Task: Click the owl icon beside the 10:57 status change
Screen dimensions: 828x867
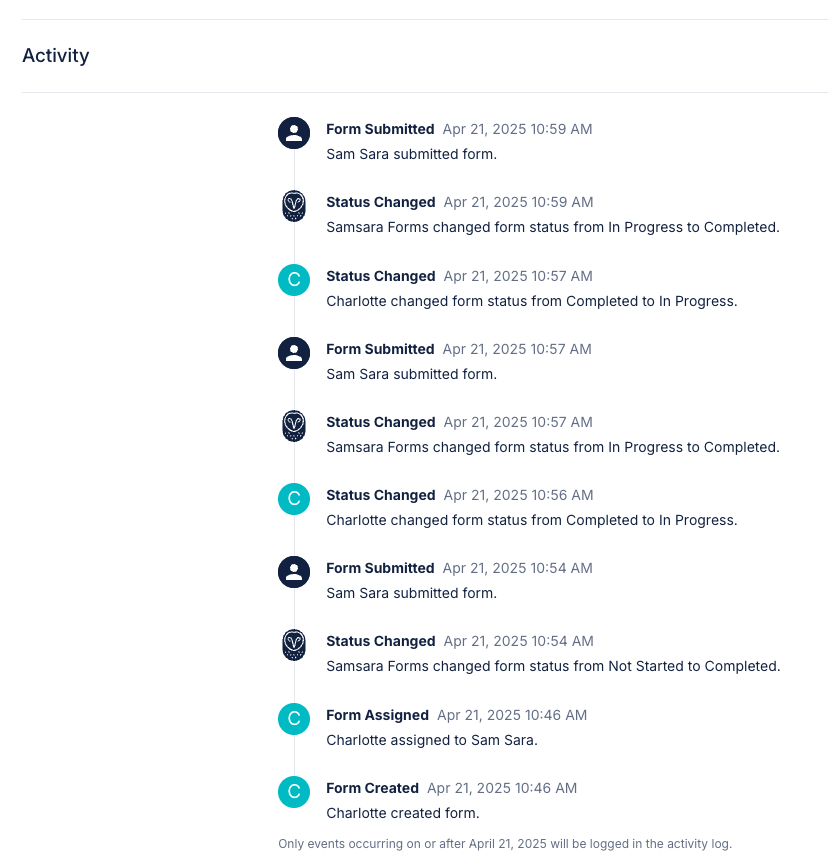Action: (293, 426)
